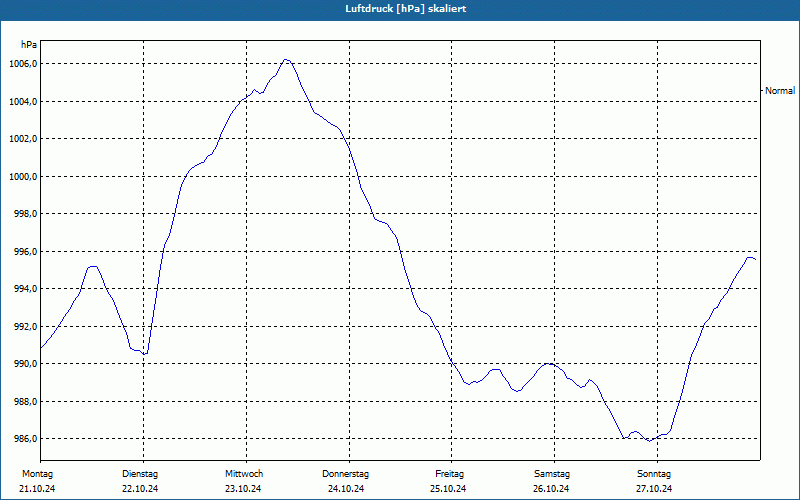The height and width of the screenshot is (500, 800).
Task: Click the '986,0' y-axis value
Action: 25,439
